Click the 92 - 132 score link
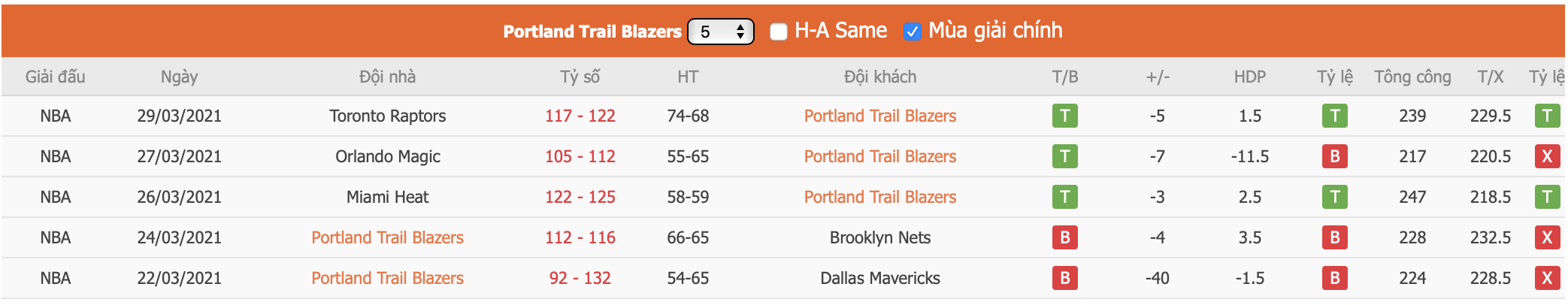 pos(580,278)
